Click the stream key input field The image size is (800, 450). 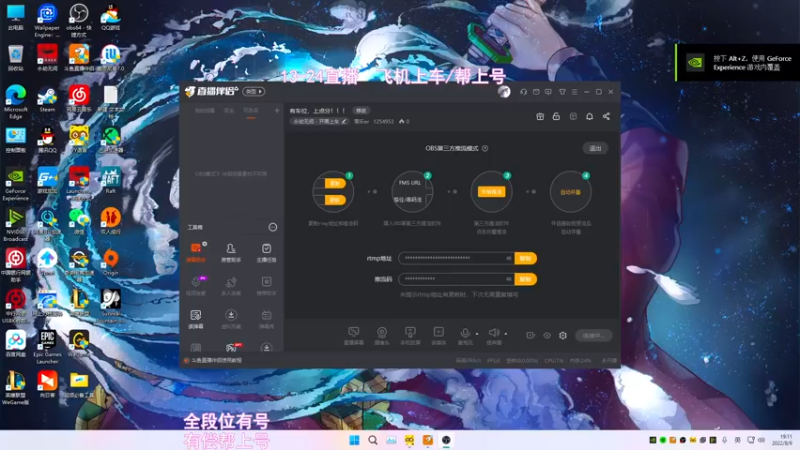[456, 279]
